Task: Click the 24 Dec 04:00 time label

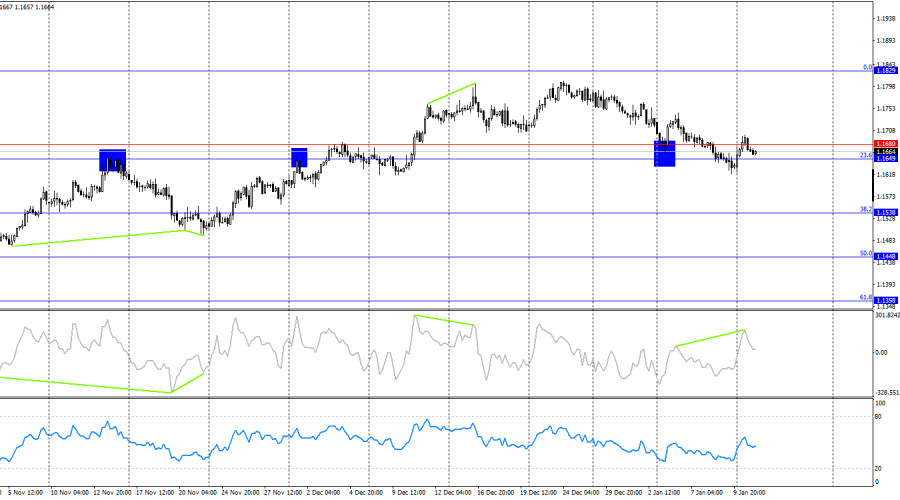Action: [x=582, y=493]
